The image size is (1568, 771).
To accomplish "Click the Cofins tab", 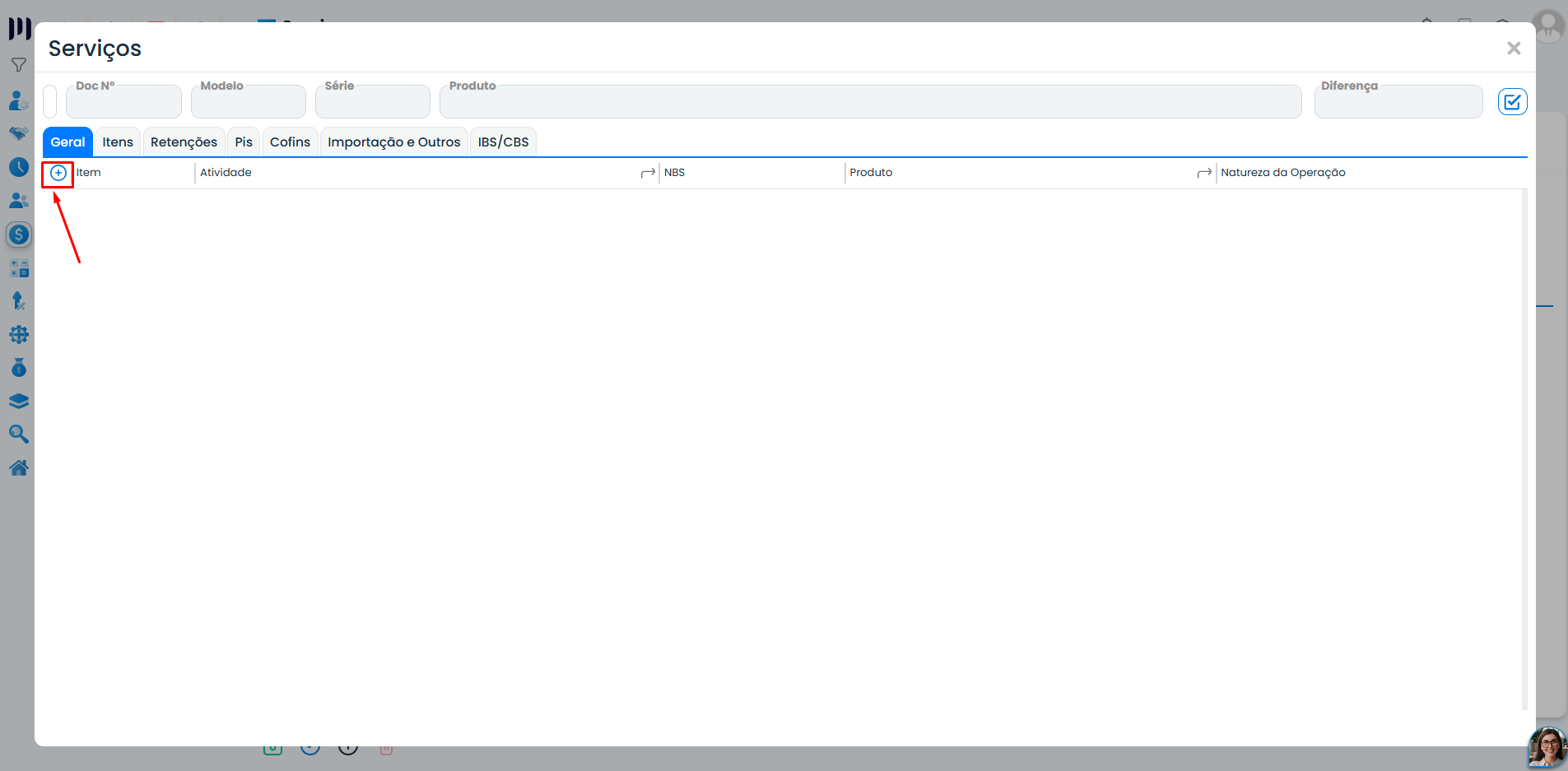I will [x=290, y=142].
